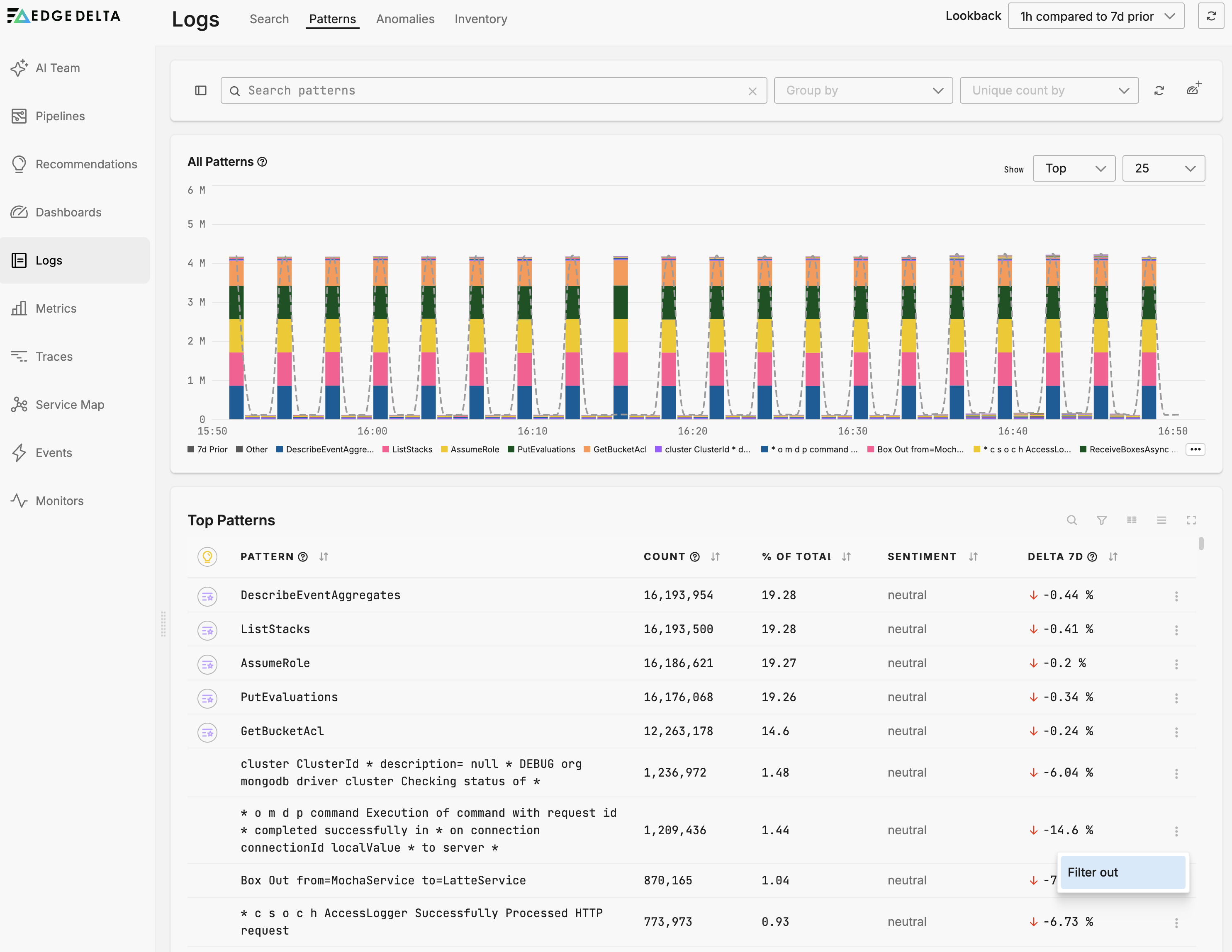Activate the search icon in Top Patterns

(1072, 520)
